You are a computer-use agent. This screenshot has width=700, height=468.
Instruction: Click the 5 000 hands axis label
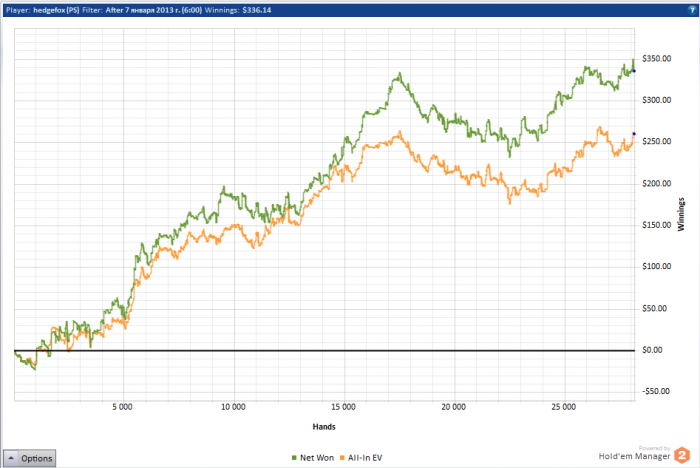pyautogui.click(x=122, y=407)
